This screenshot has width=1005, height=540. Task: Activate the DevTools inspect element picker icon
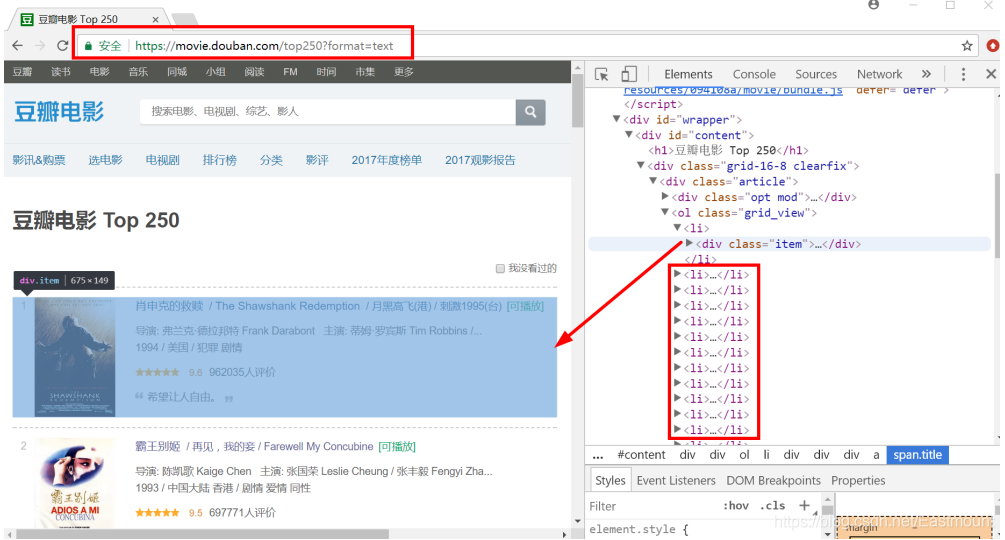pyautogui.click(x=601, y=74)
